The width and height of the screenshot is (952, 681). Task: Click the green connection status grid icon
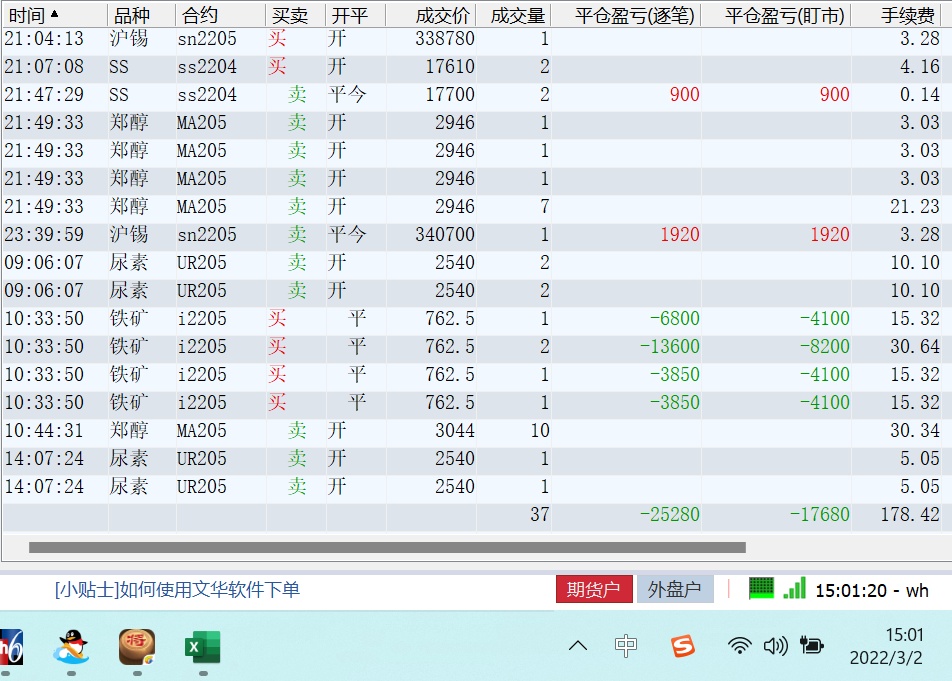761,589
